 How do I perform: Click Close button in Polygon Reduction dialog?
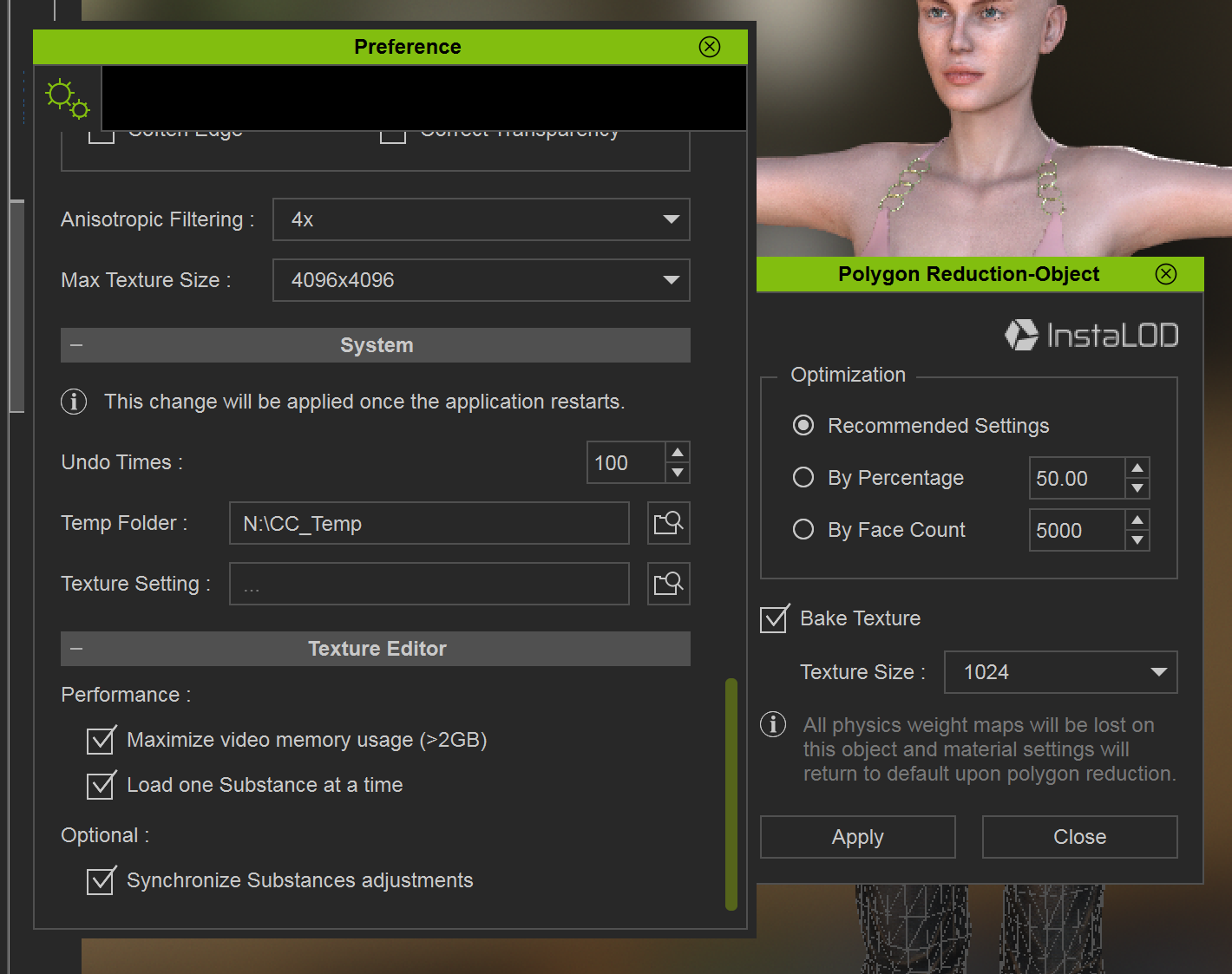[1080, 837]
